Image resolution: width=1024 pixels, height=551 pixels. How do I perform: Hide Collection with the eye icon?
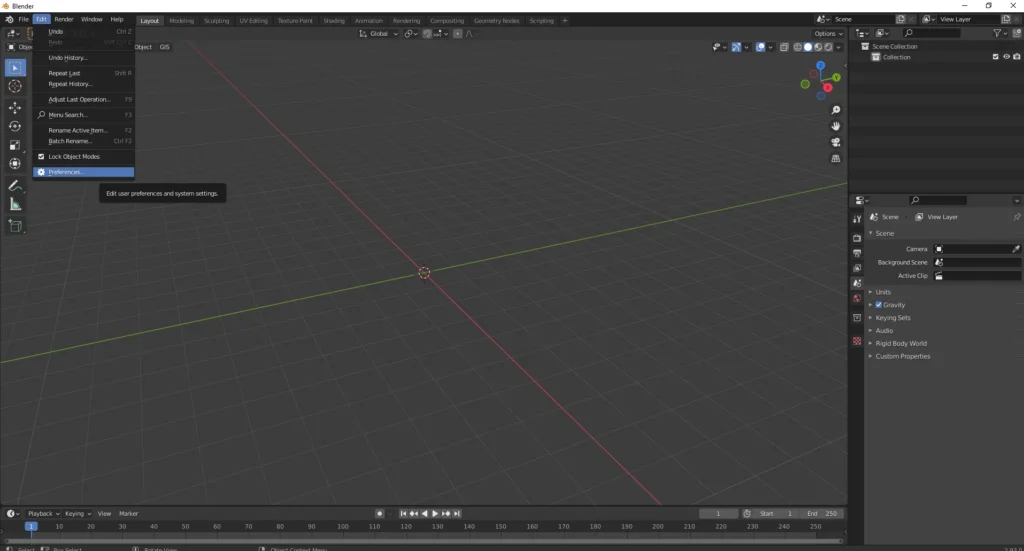(x=1006, y=57)
